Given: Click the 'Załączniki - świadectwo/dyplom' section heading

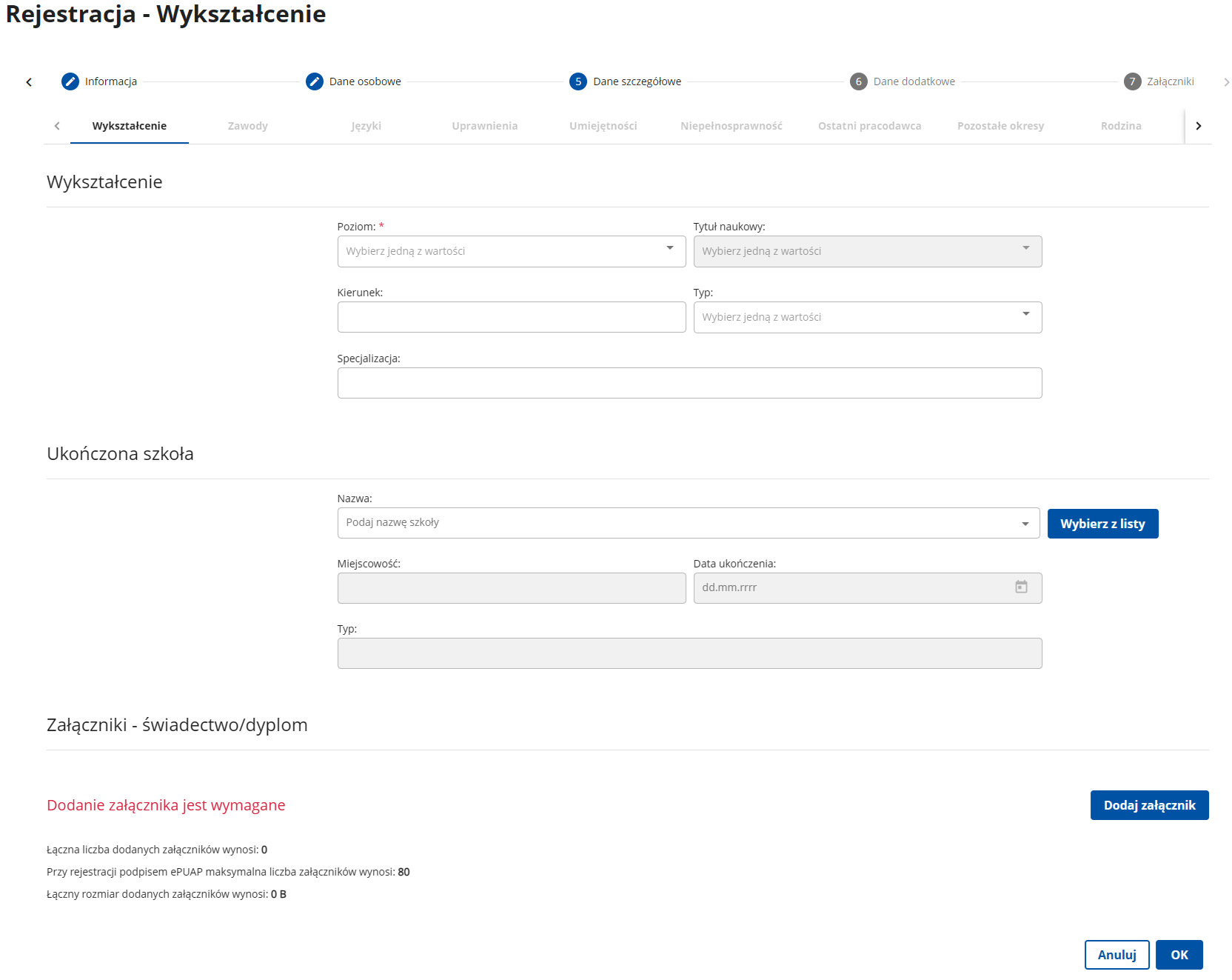Looking at the screenshot, I should [177, 724].
